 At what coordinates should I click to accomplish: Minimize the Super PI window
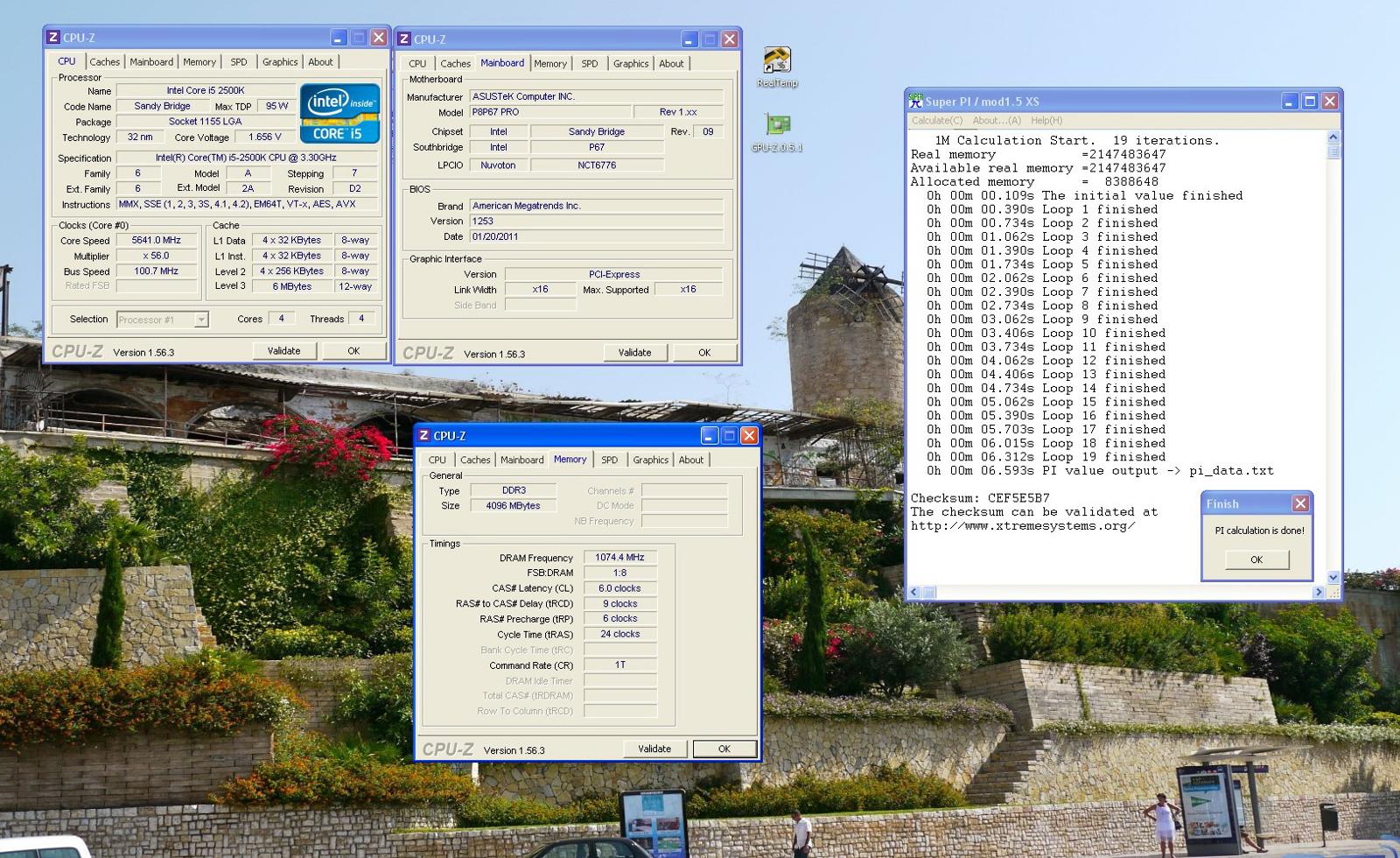point(1290,102)
